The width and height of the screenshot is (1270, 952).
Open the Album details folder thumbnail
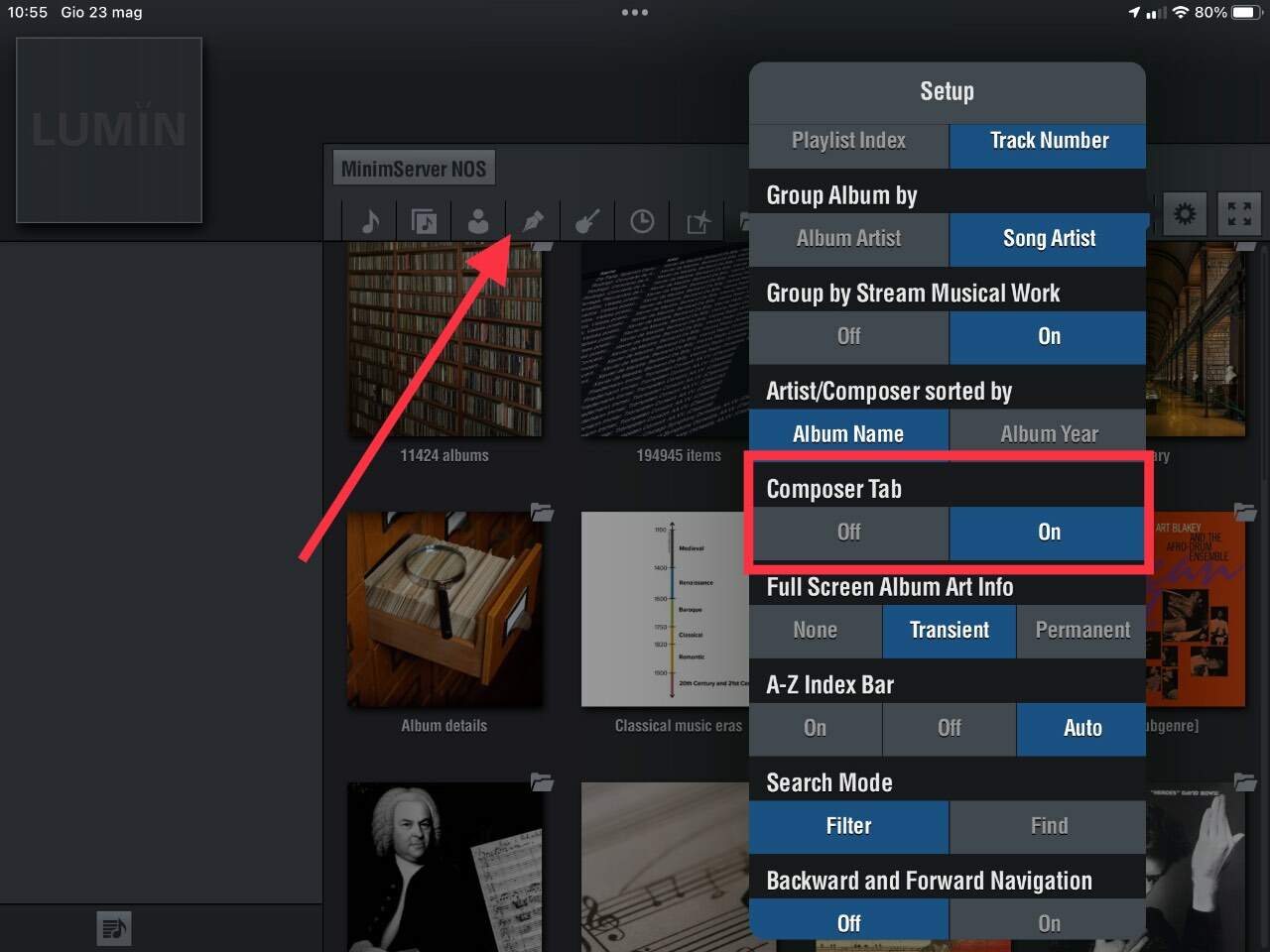[x=444, y=610]
